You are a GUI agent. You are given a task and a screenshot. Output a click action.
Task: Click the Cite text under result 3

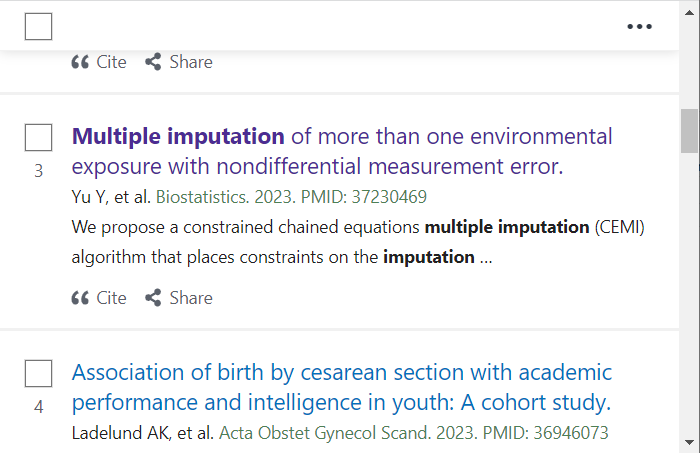tap(112, 298)
